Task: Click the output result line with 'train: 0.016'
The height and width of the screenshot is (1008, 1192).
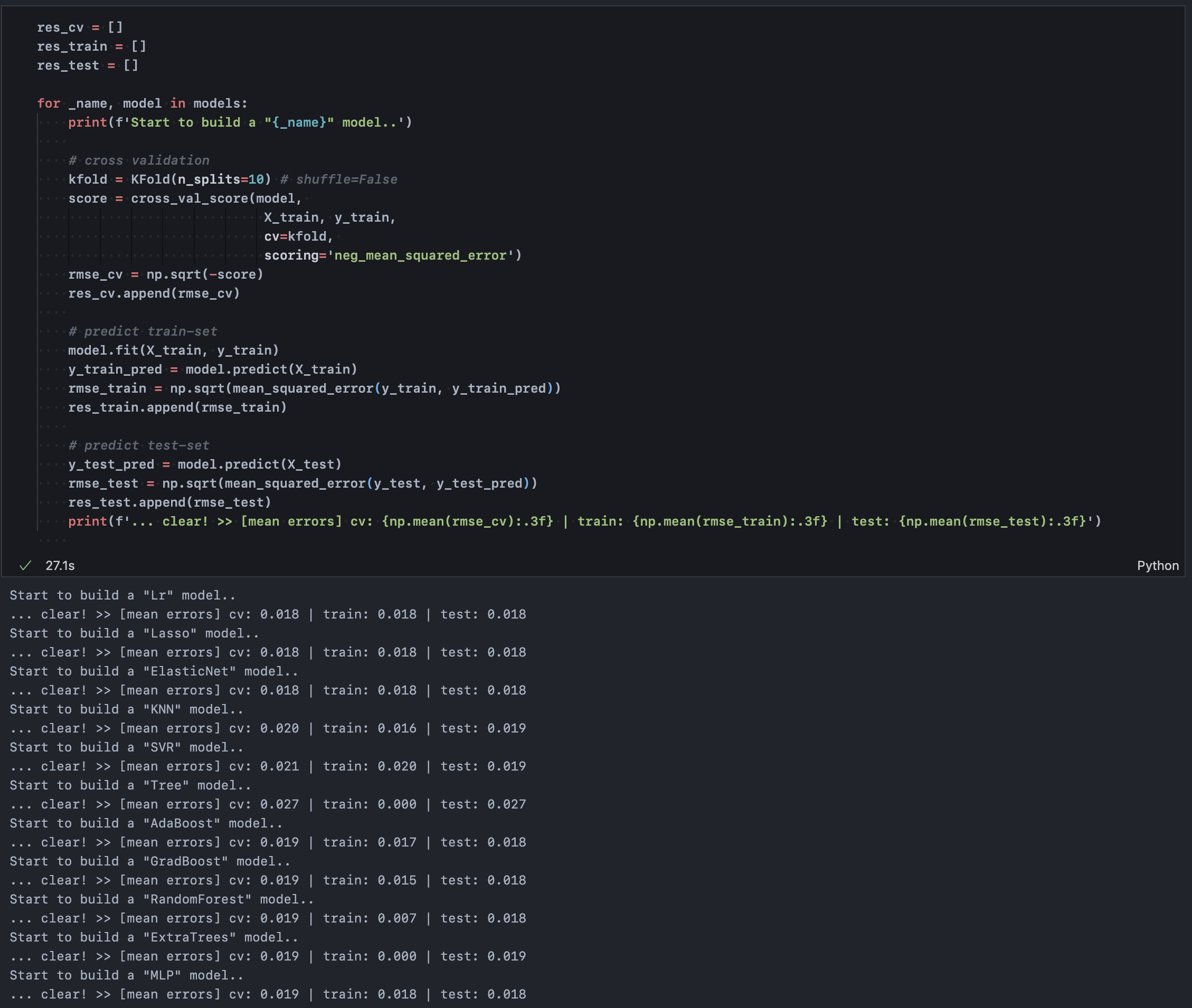Action: click(x=268, y=729)
